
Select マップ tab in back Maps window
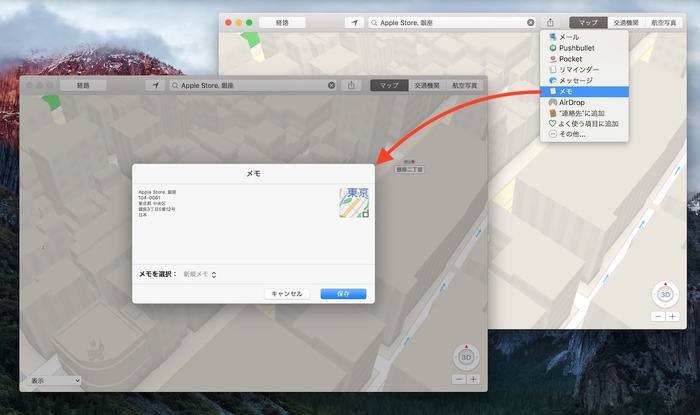588,22
